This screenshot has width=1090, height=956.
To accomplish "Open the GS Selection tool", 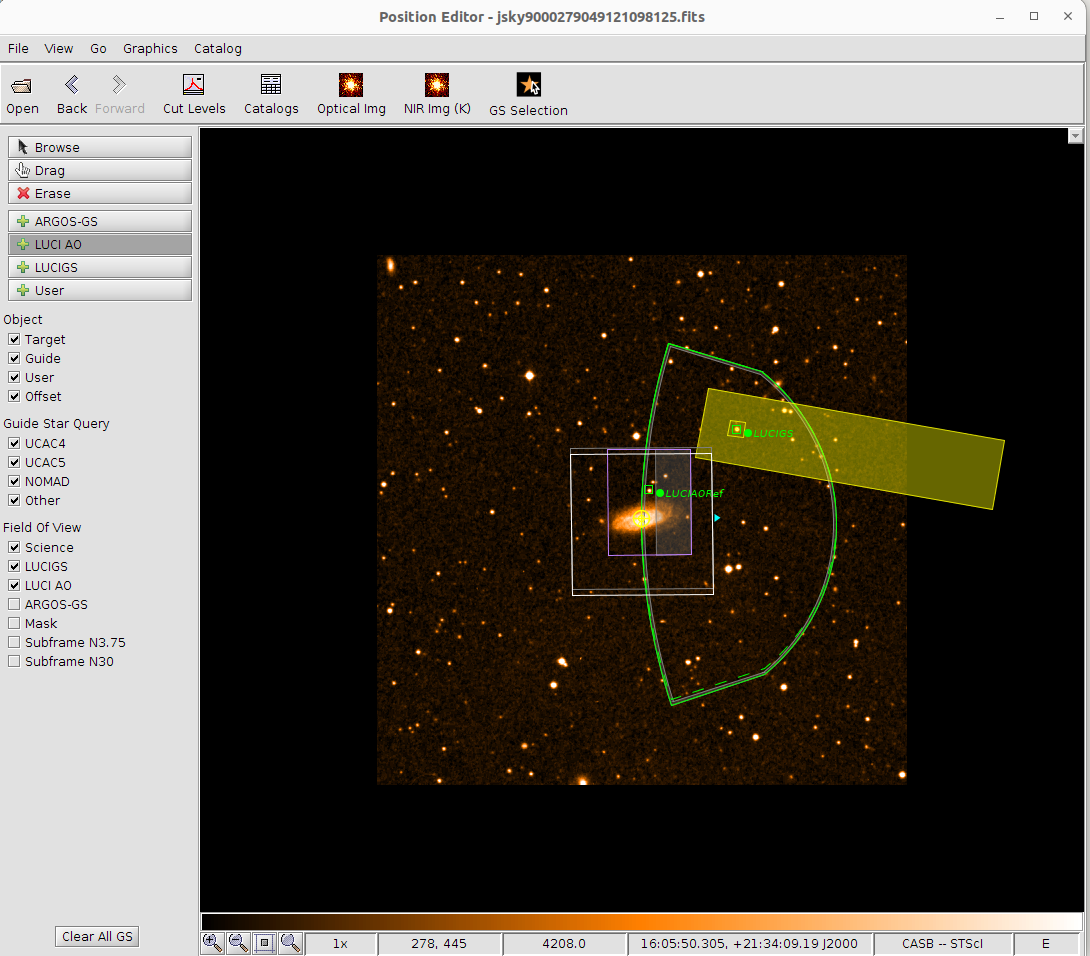I will pyautogui.click(x=528, y=86).
